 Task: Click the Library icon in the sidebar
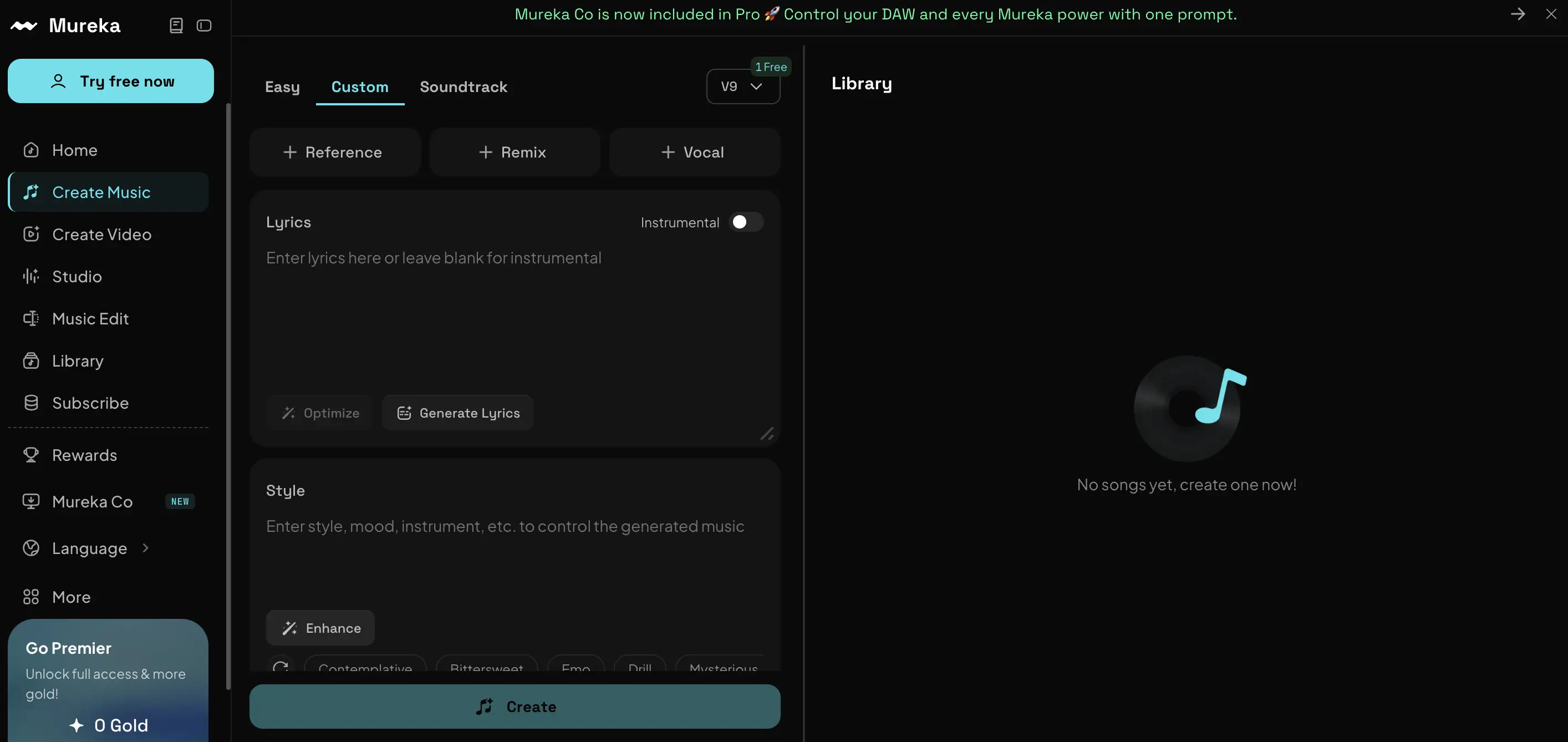click(31, 361)
